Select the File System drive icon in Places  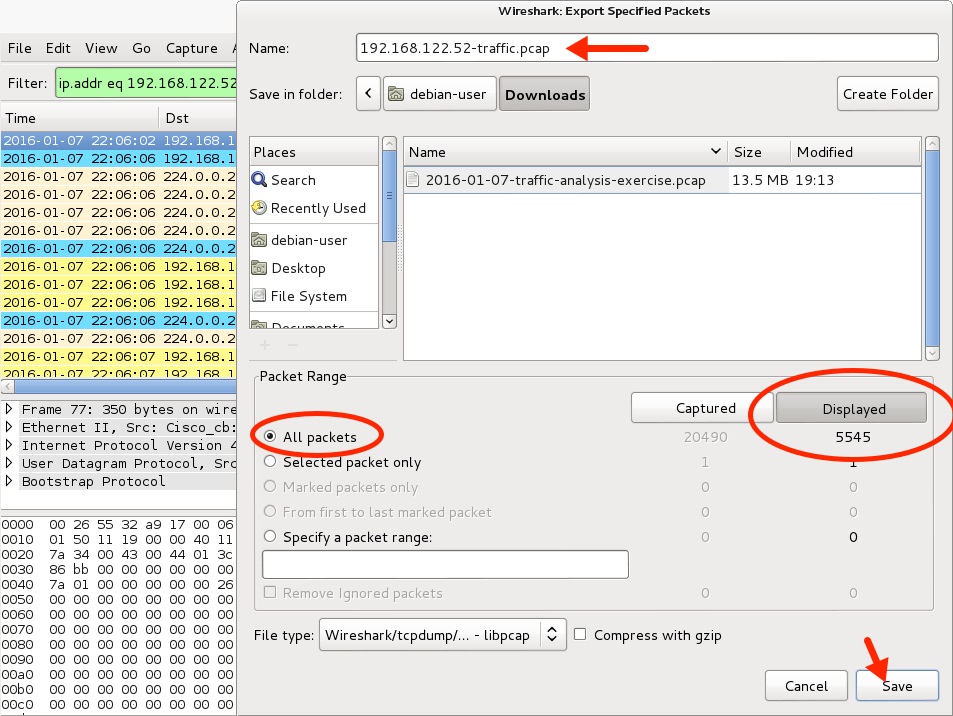tap(259, 296)
